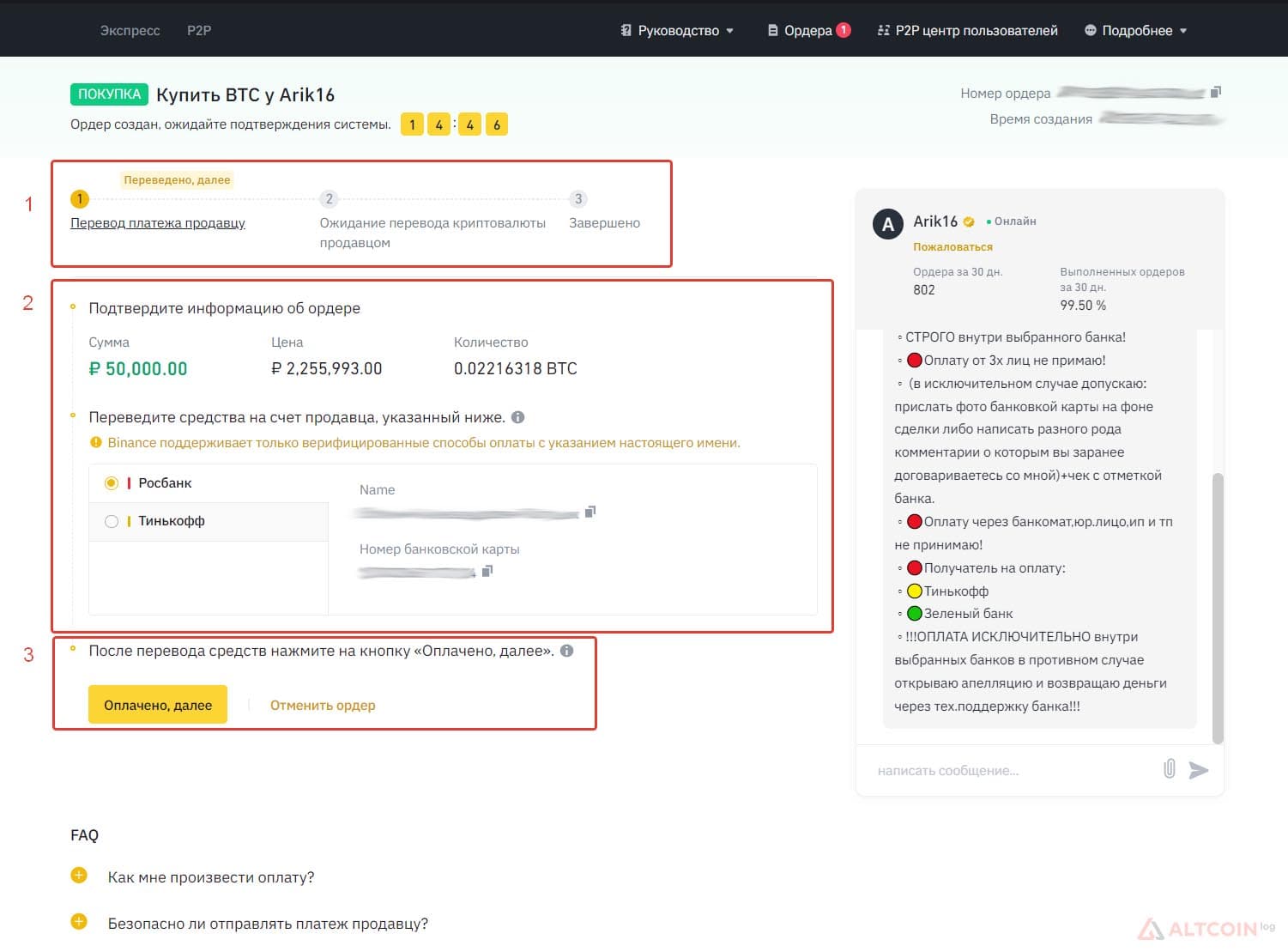1288x952 pixels.
Task: Open the Ордера menu item
Action: click(800, 31)
